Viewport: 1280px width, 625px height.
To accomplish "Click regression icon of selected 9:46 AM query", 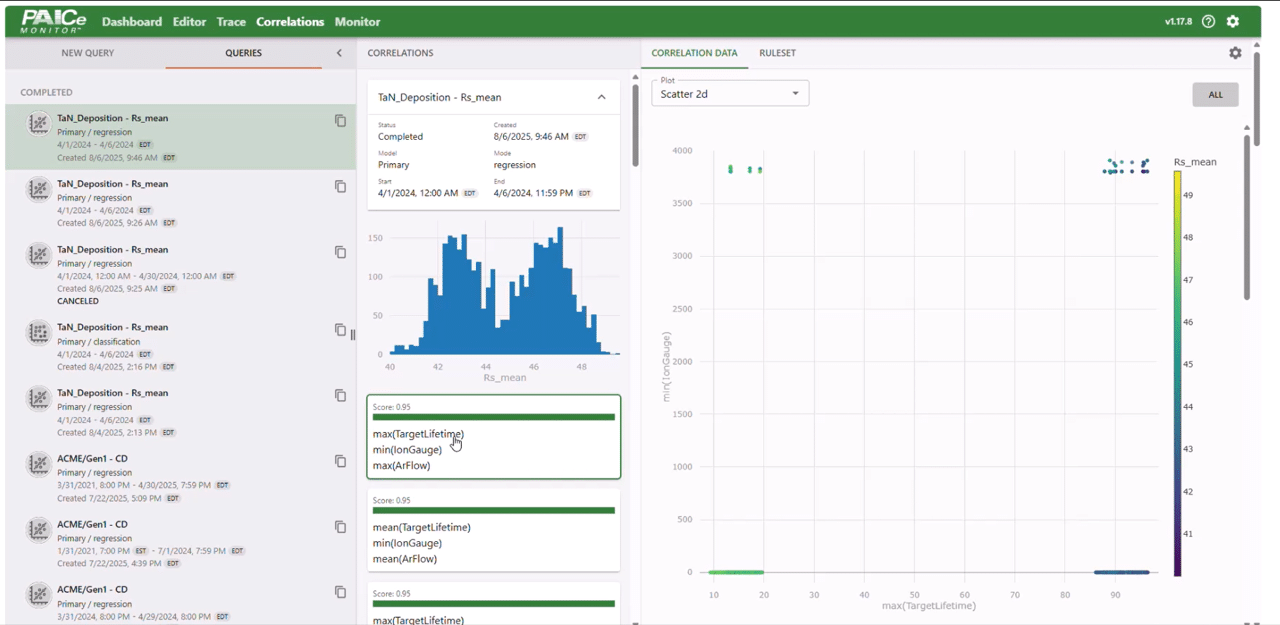I will (x=39, y=125).
